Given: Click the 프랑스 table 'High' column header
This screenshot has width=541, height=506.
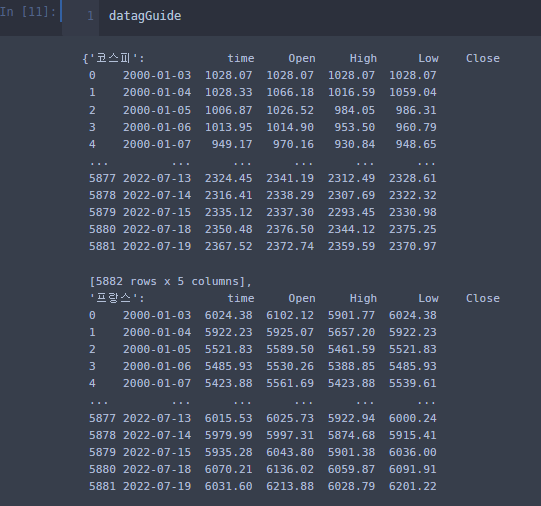Looking at the screenshot, I should (363, 298).
